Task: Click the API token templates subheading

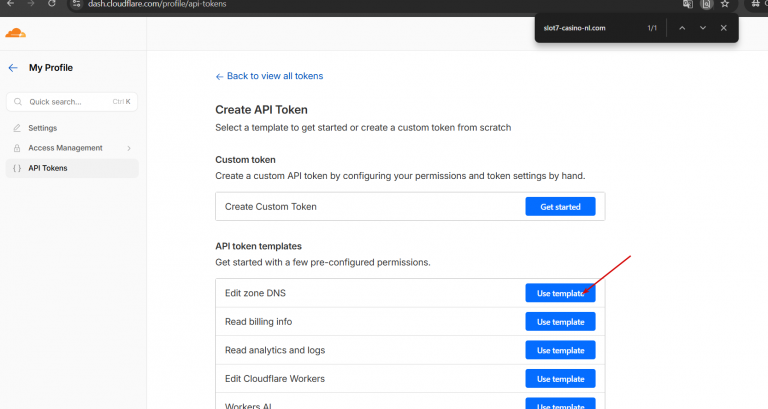Action: 259,246
